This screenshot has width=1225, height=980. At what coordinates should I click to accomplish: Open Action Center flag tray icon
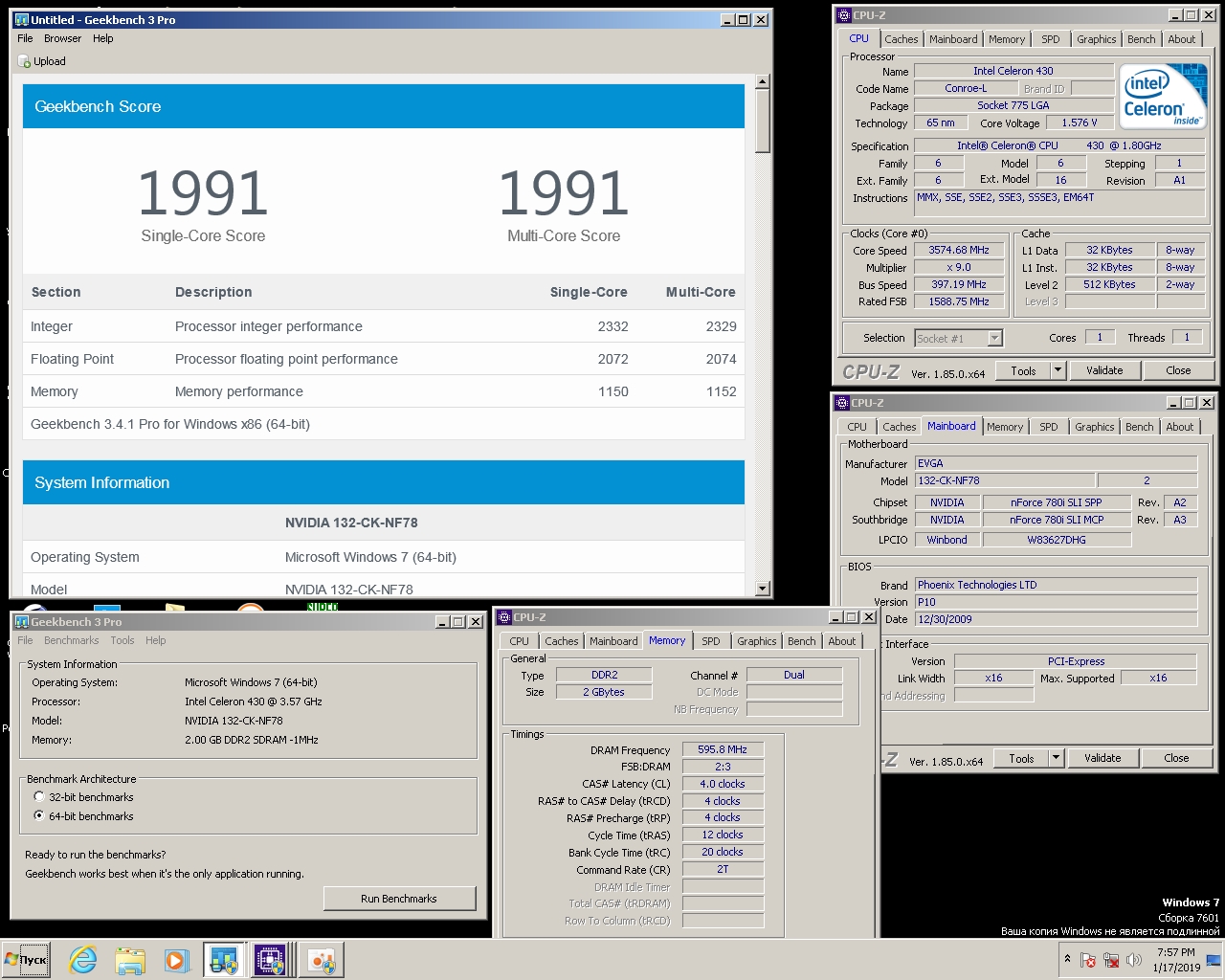click(1088, 960)
